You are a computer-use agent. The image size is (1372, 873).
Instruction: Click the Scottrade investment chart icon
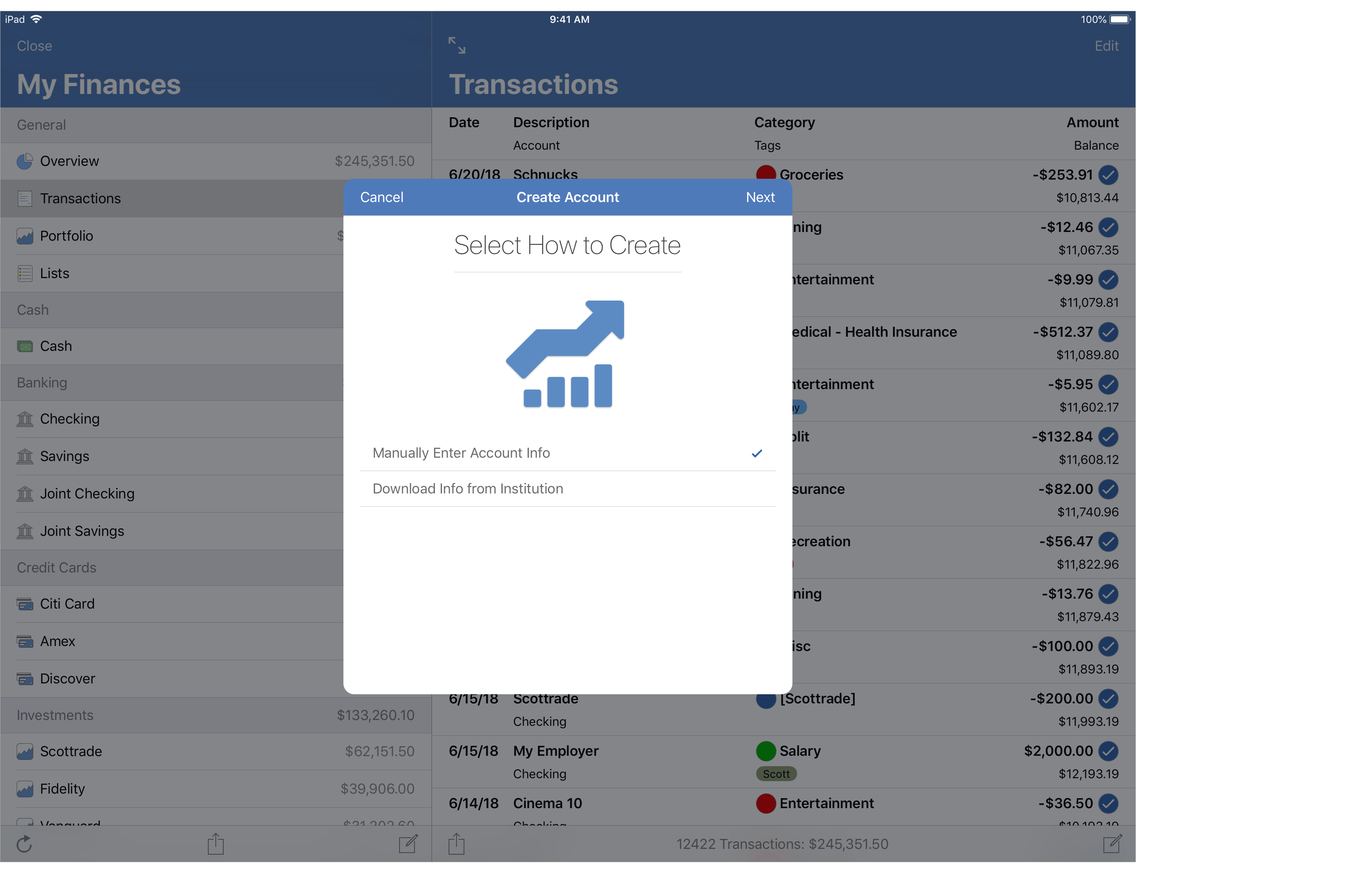pyautogui.click(x=25, y=752)
